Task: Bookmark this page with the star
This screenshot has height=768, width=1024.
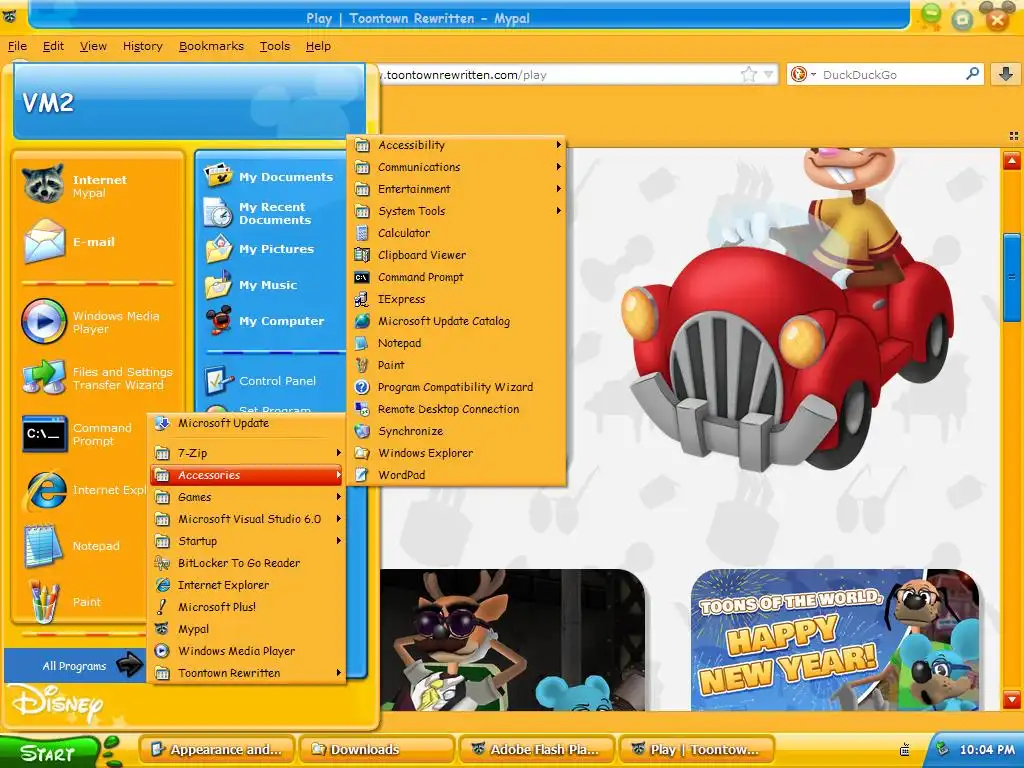Action: [748, 74]
